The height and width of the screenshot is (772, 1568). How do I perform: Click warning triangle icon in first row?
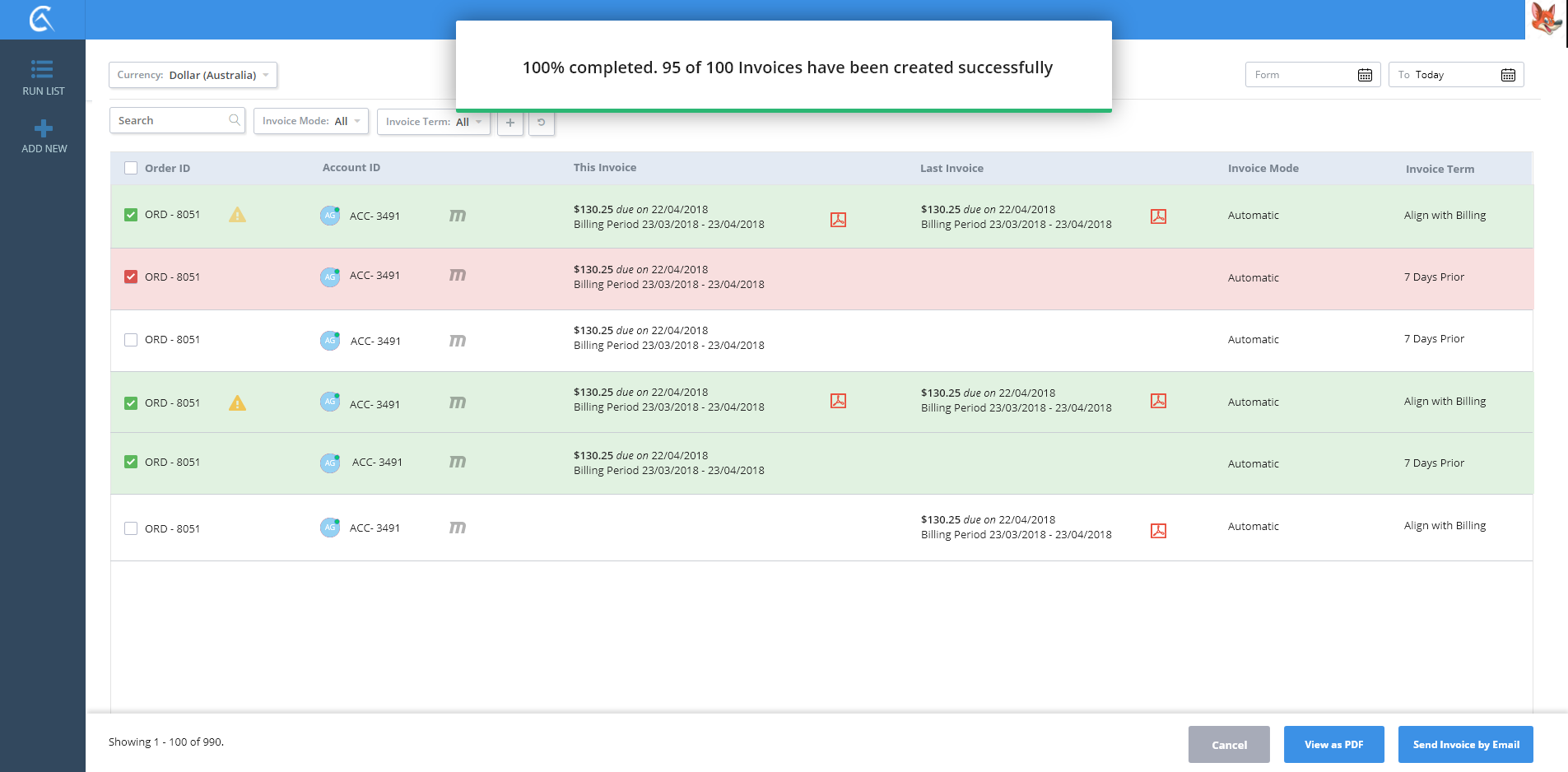(237, 215)
